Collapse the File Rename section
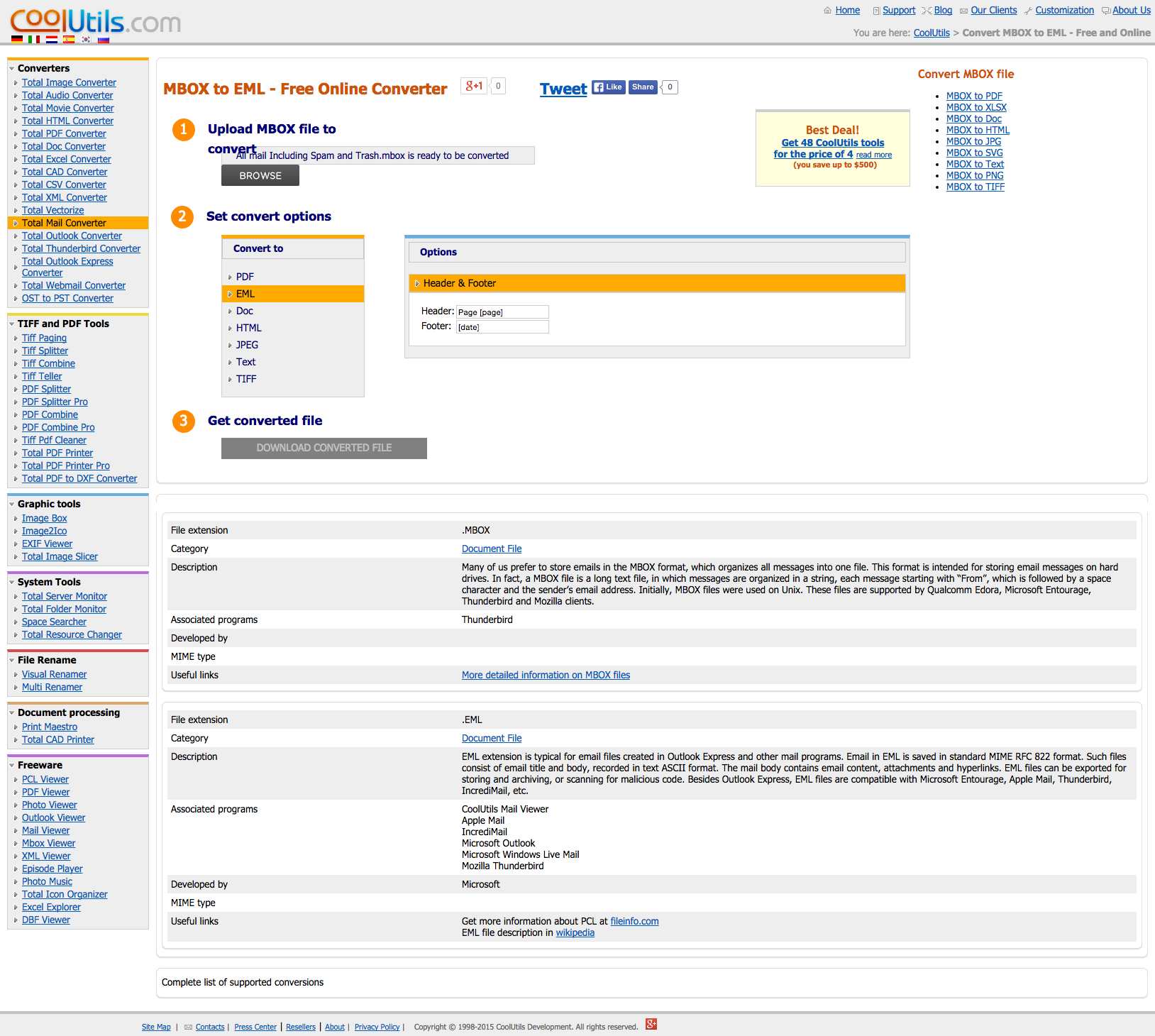 [x=12, y=661]
